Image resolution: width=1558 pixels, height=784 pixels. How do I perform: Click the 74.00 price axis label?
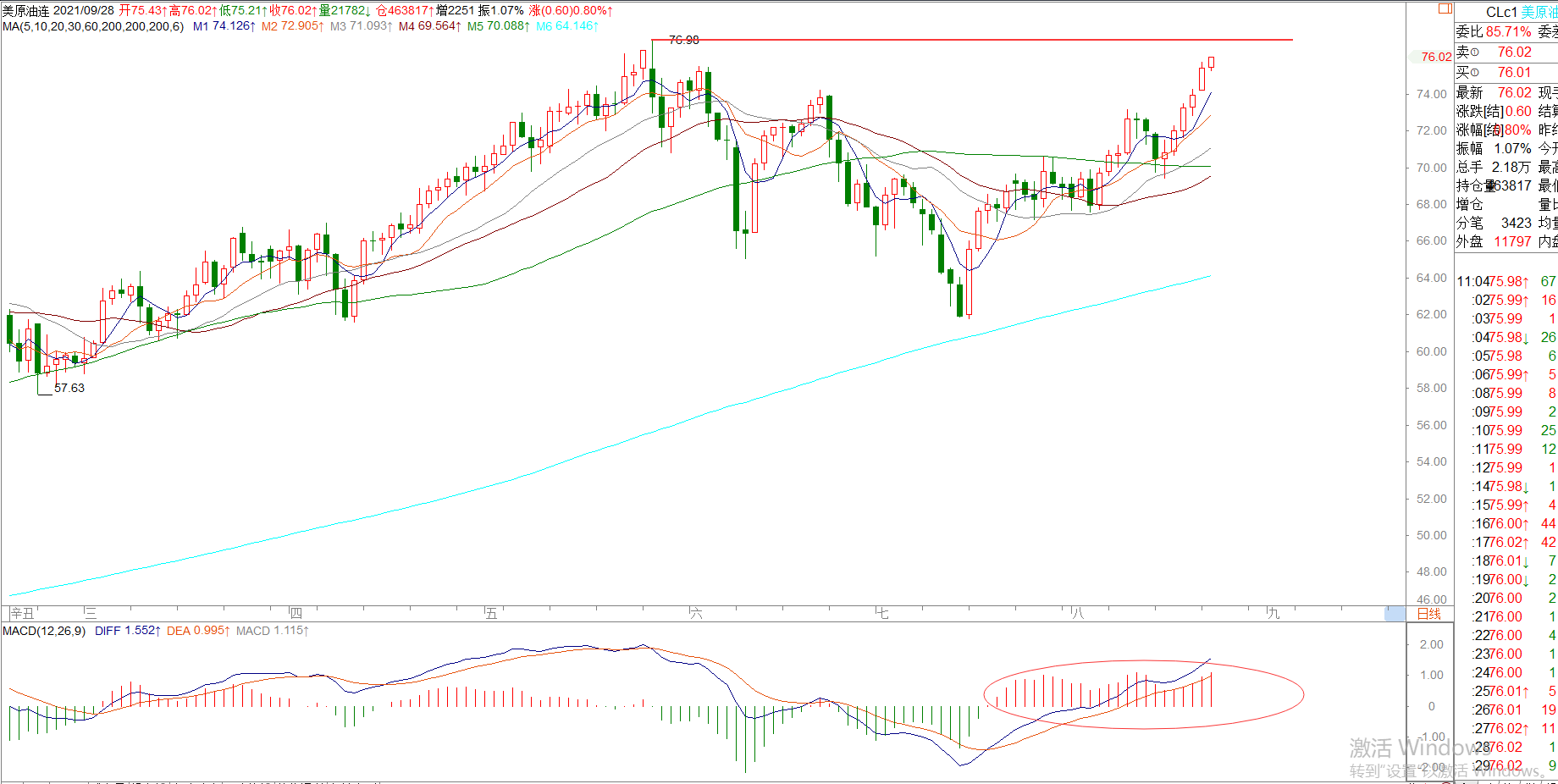coord(1432,94)
